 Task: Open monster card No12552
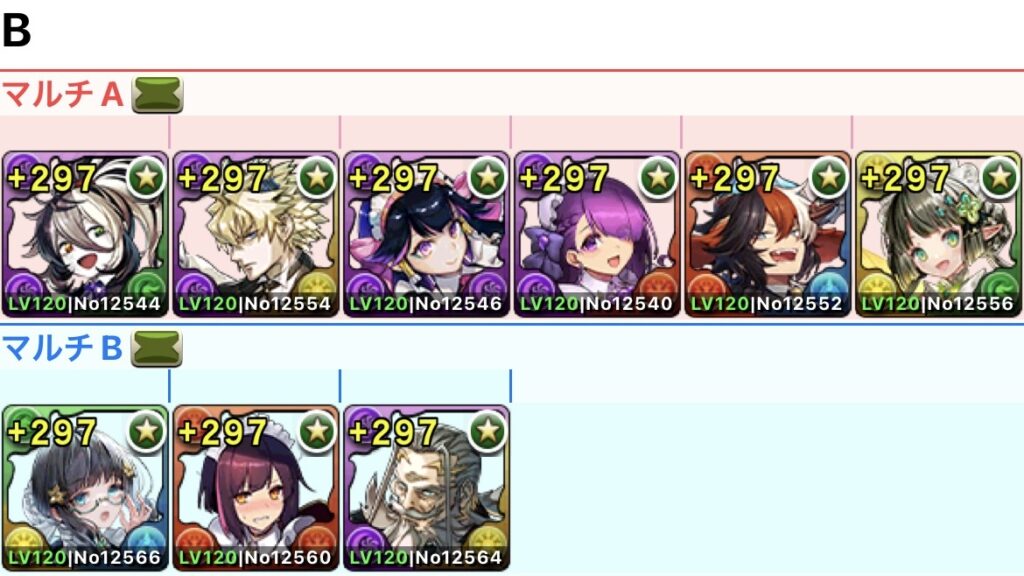point(768,234)
